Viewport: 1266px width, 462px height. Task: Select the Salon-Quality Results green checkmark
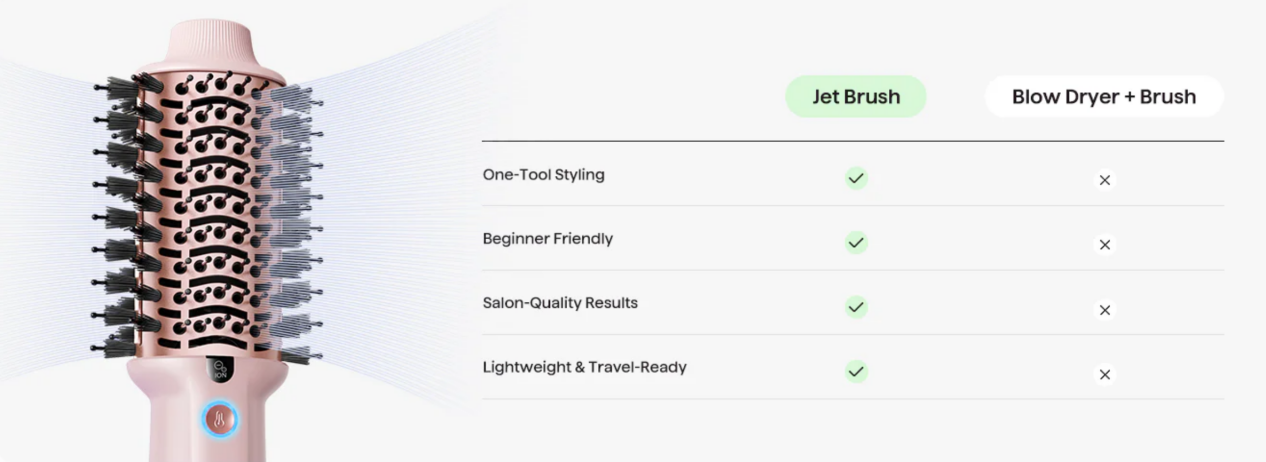point(856,307)
